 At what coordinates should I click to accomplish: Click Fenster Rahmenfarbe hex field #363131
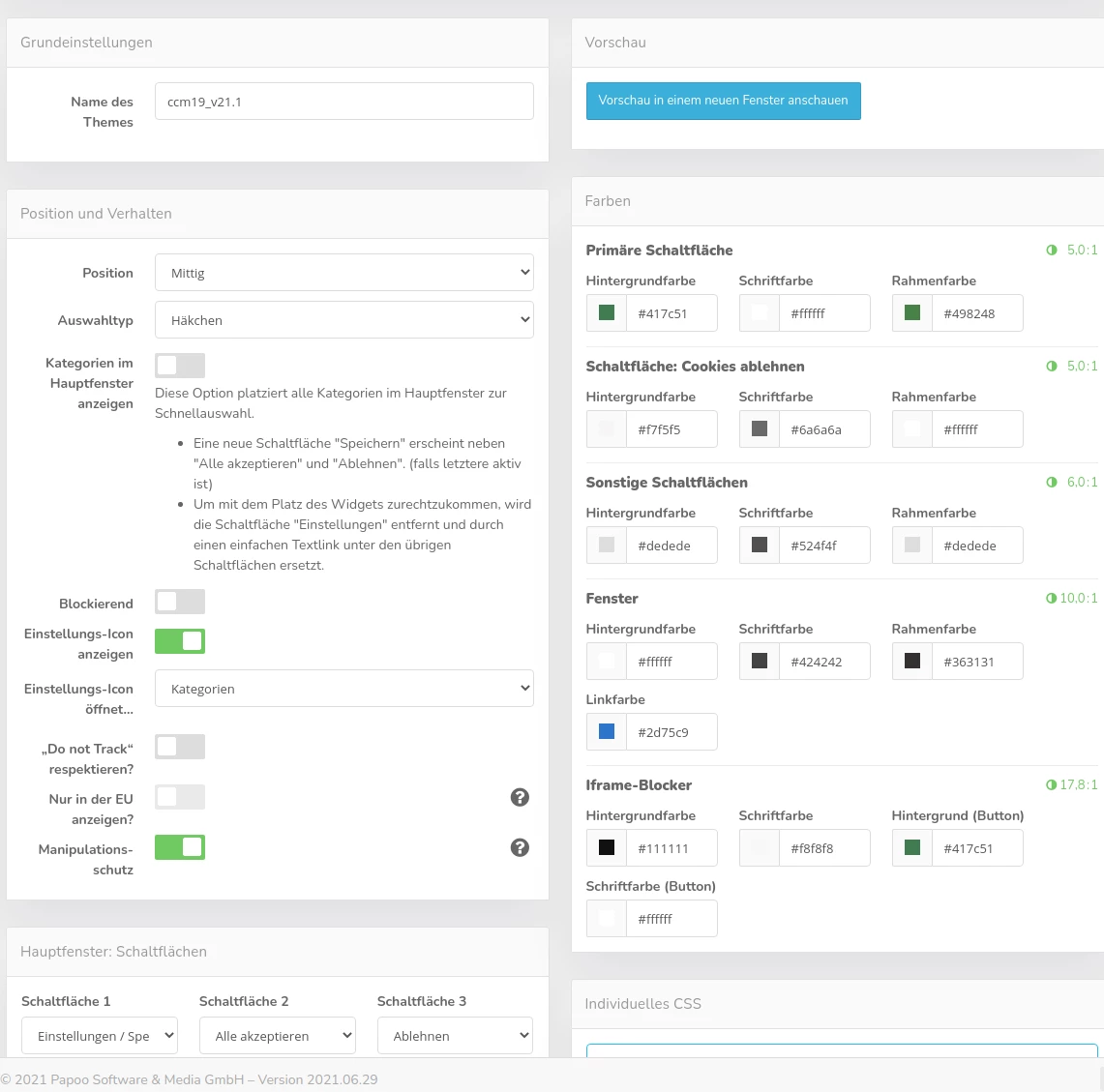point(977,662)
